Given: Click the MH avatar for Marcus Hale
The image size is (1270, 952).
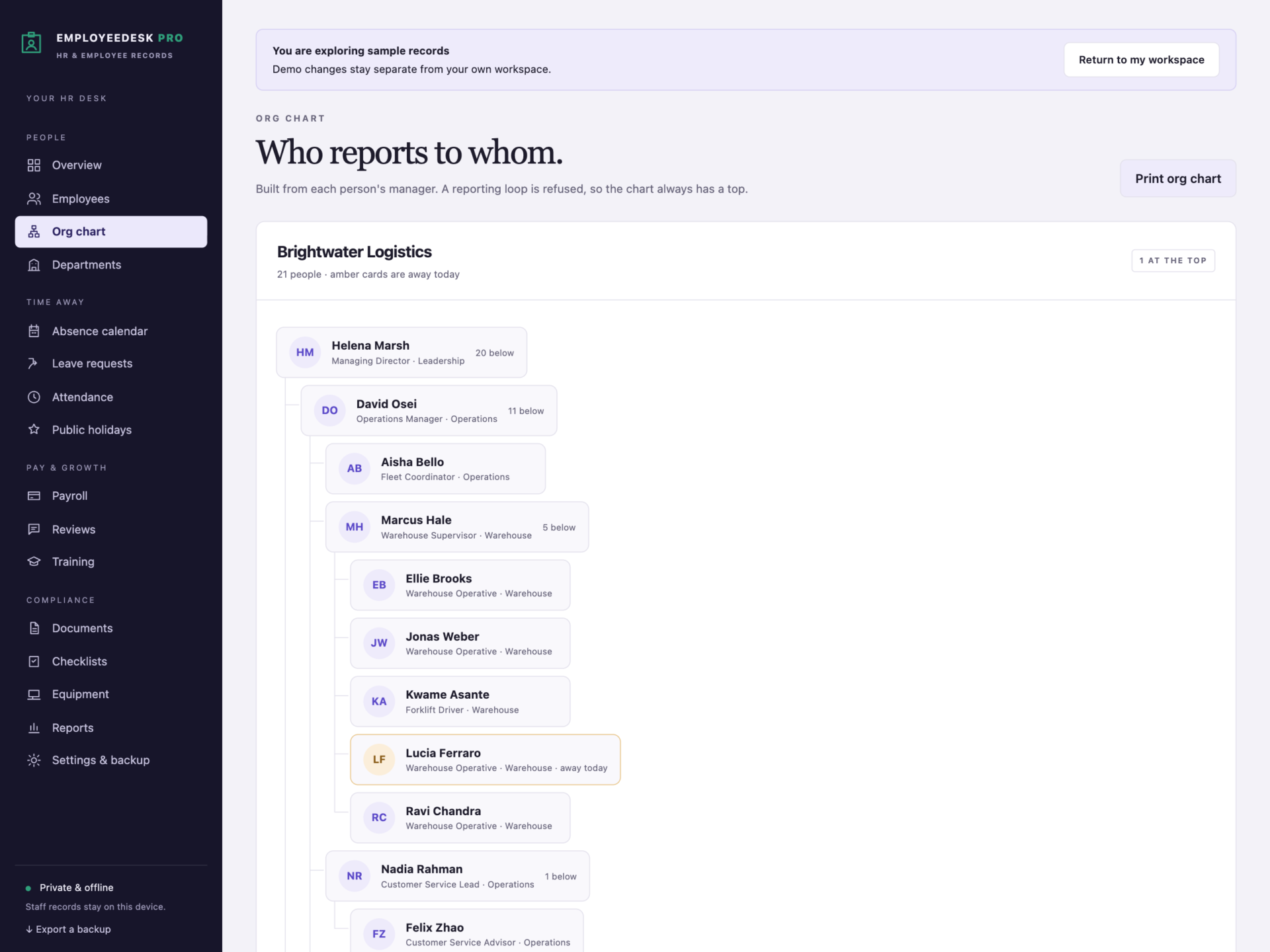Looking at the screenshot, I should click(355, 527).
